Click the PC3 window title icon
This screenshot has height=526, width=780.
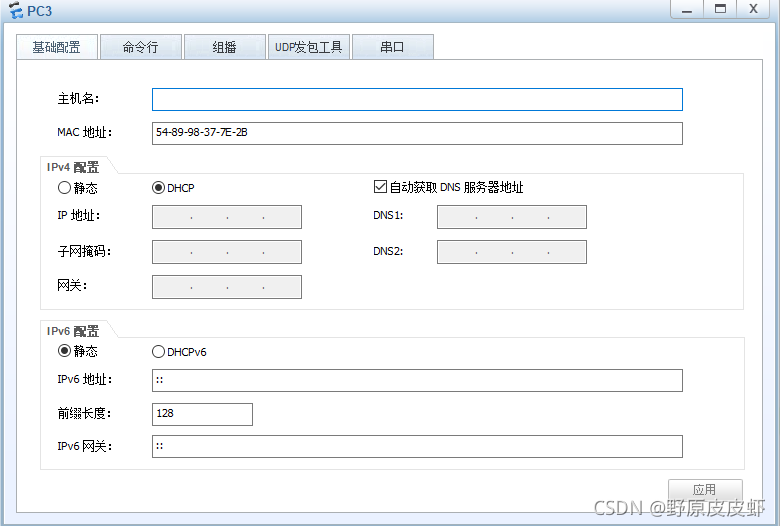16,10
